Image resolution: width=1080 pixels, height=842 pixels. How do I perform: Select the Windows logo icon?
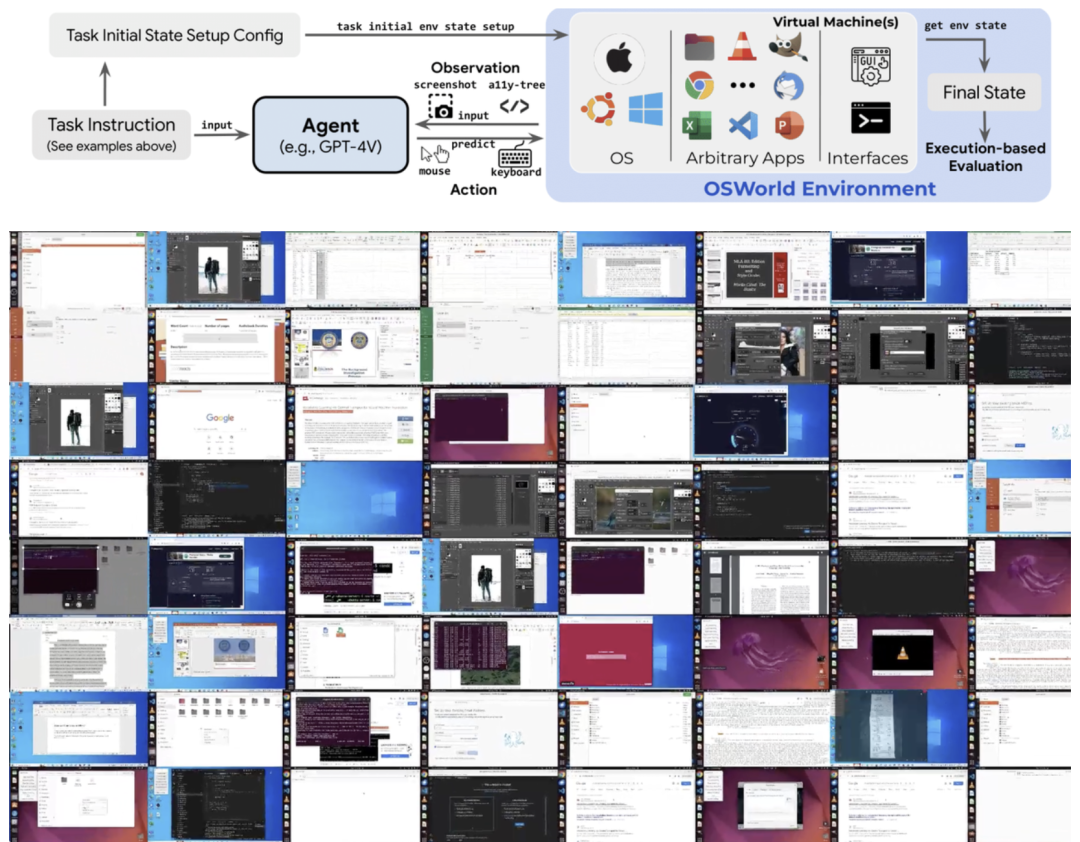(x=645, y=109)
